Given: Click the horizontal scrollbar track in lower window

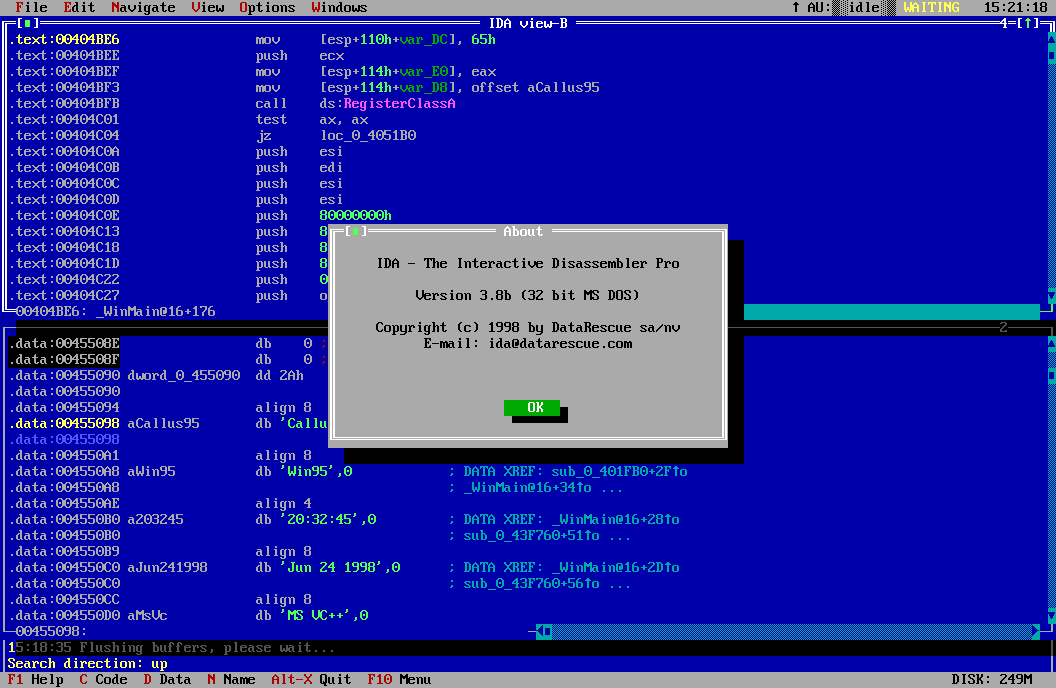Looking at the screenshot, I should [x=792, y=631].
